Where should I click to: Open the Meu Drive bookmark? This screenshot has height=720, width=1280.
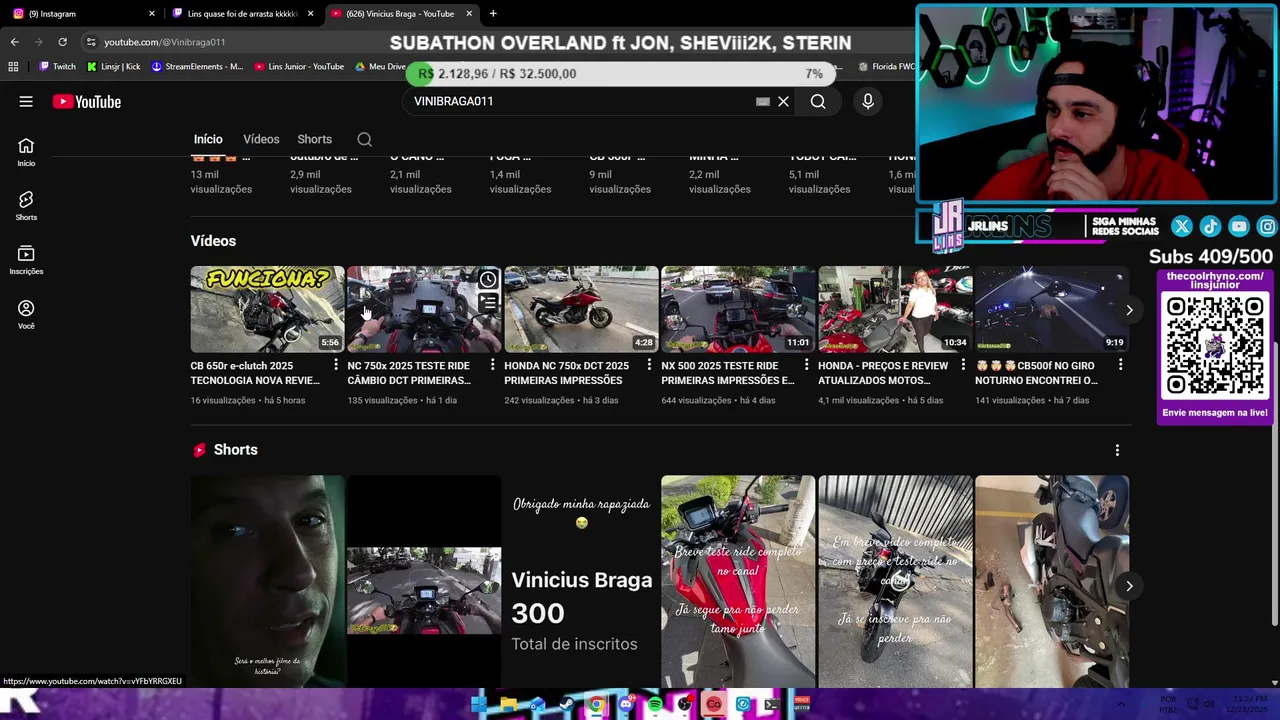click(380, 66)
